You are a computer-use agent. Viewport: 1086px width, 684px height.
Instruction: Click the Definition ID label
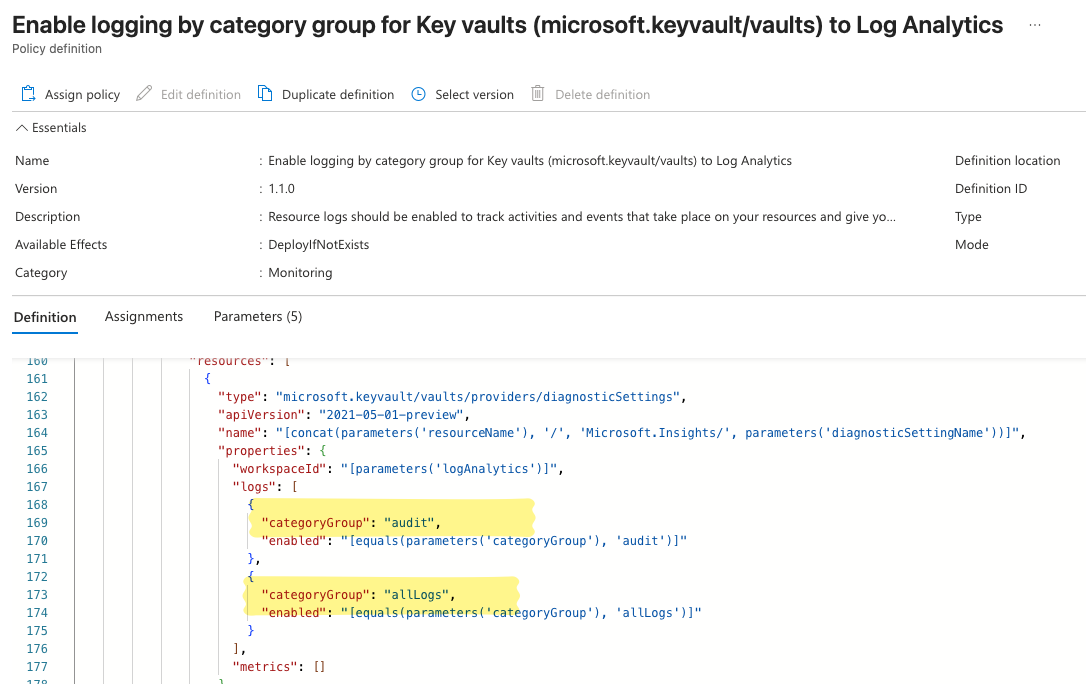tap(991, 188)
